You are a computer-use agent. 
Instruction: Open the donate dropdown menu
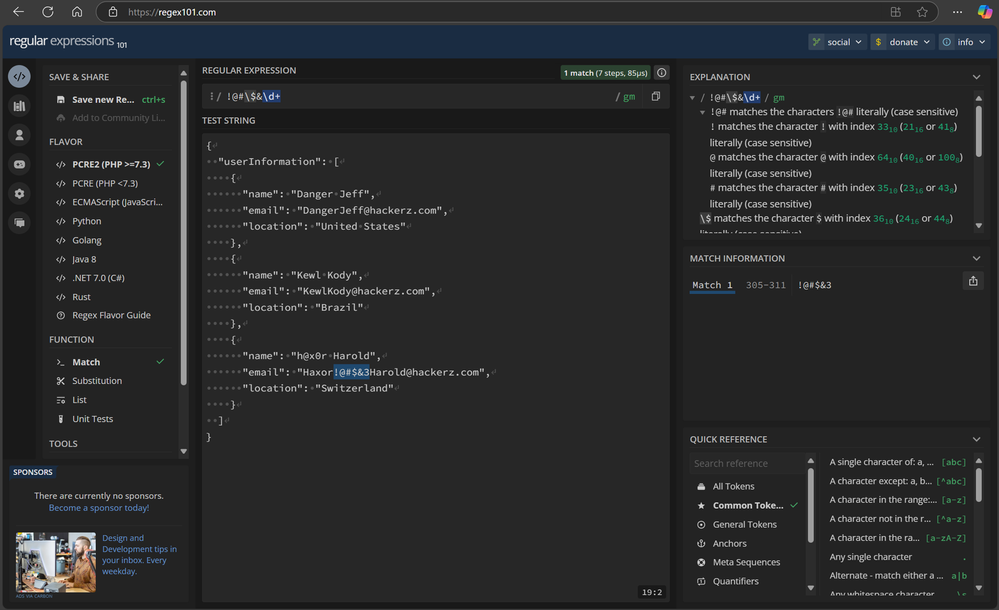(x=902, y=42)
